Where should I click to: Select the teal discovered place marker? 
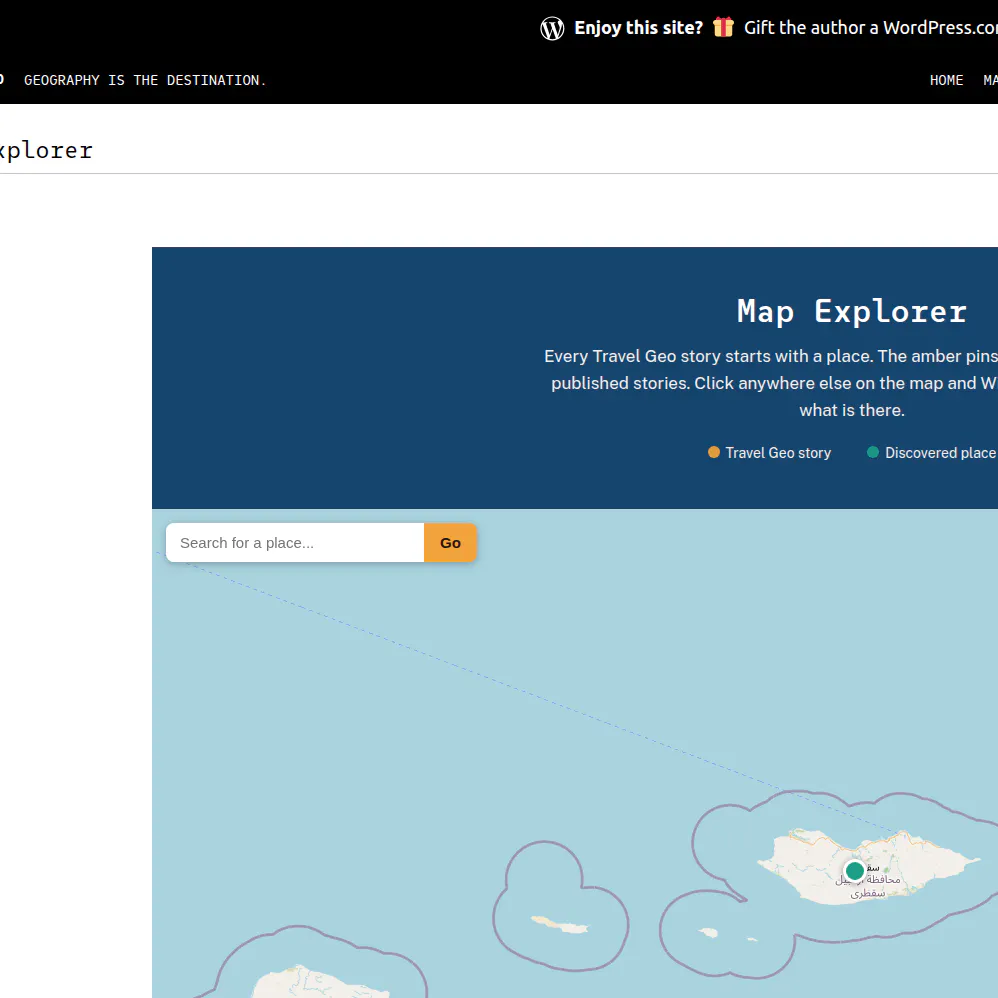click(854, 870)
